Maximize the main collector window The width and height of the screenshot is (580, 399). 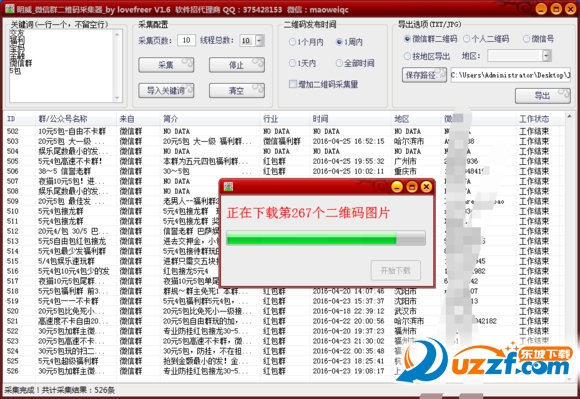(x=556, y=9)
